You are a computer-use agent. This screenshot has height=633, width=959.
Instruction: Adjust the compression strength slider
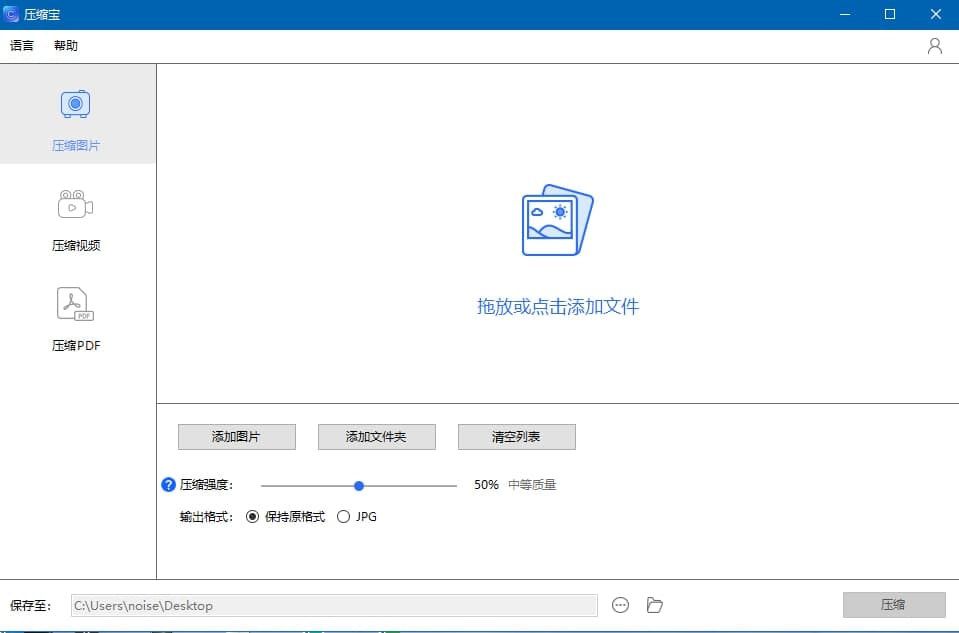359,485
